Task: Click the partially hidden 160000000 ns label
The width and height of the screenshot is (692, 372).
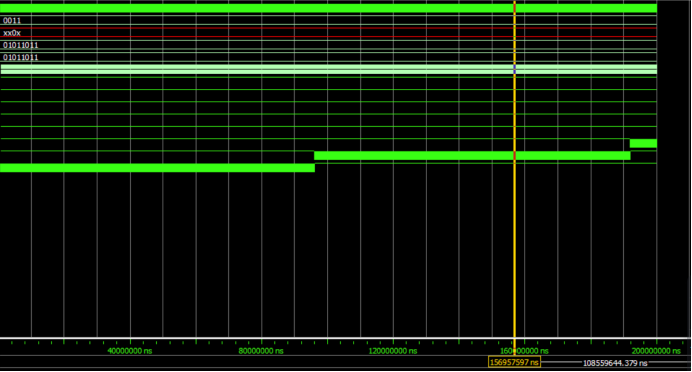Action: point(525,351)
